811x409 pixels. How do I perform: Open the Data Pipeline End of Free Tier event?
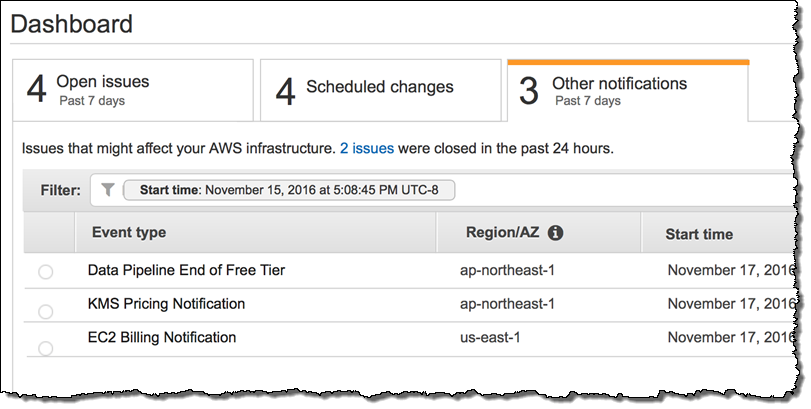pyautogui.click(x=186, y=270)
